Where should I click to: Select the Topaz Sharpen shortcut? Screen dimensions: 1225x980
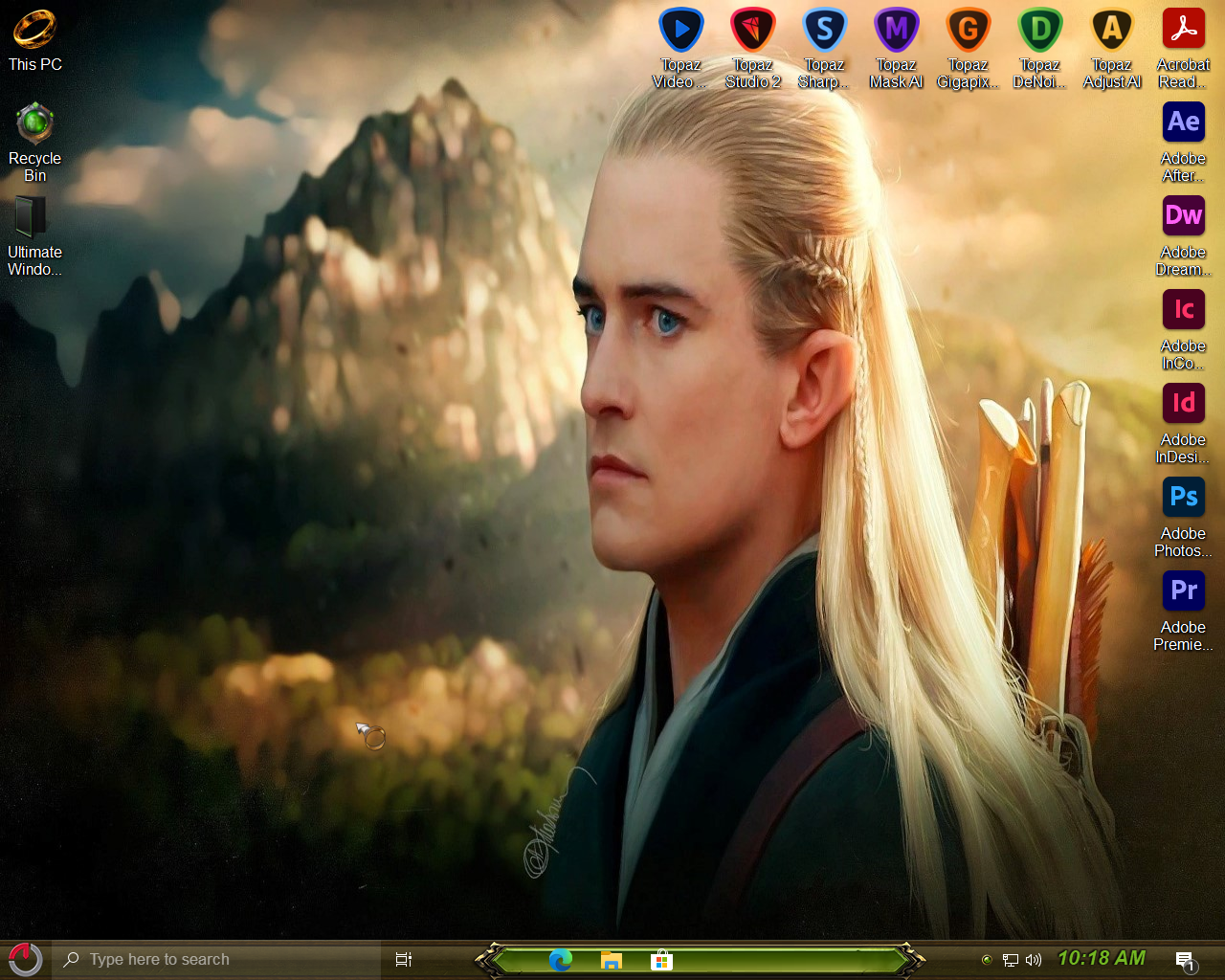pos(824,48)
